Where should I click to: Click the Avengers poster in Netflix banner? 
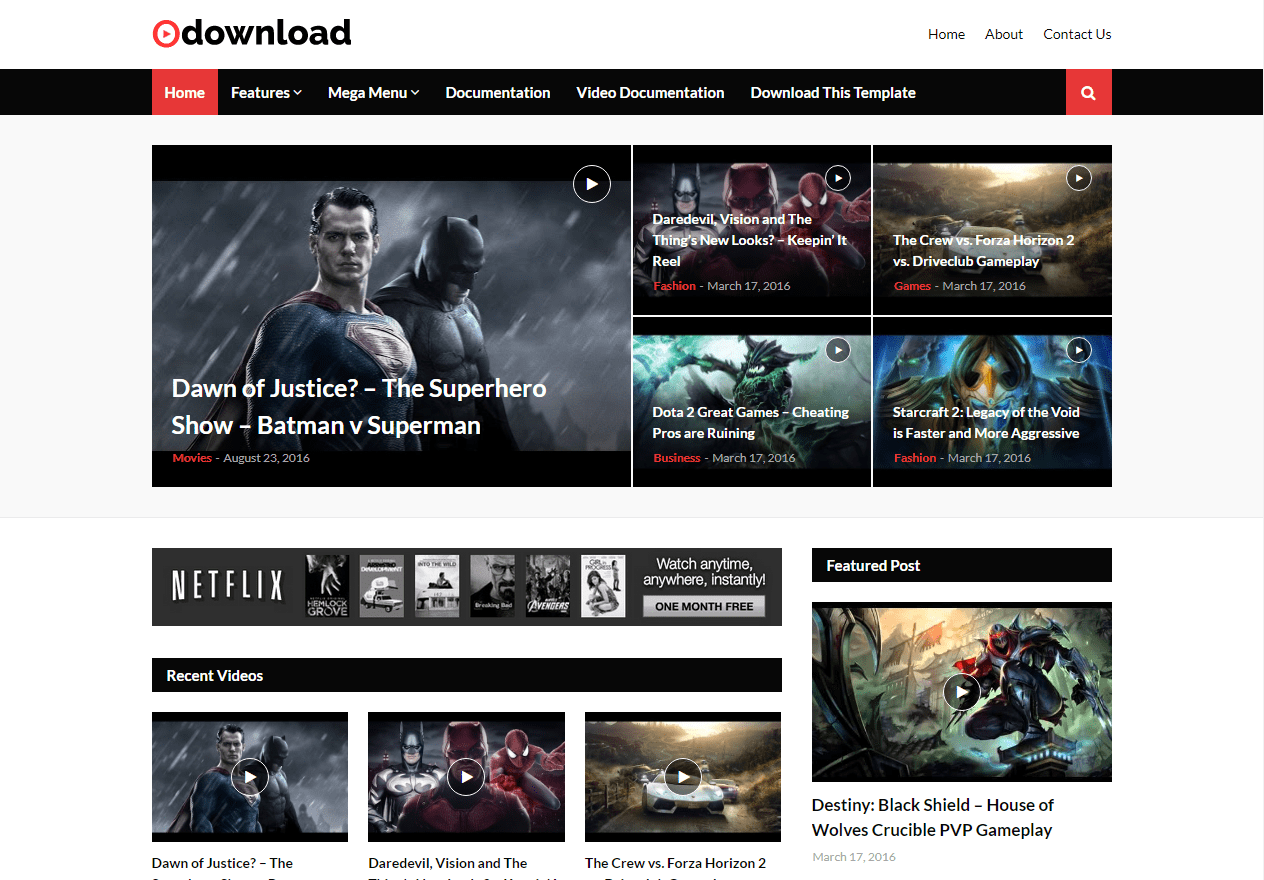pos(548,586)
